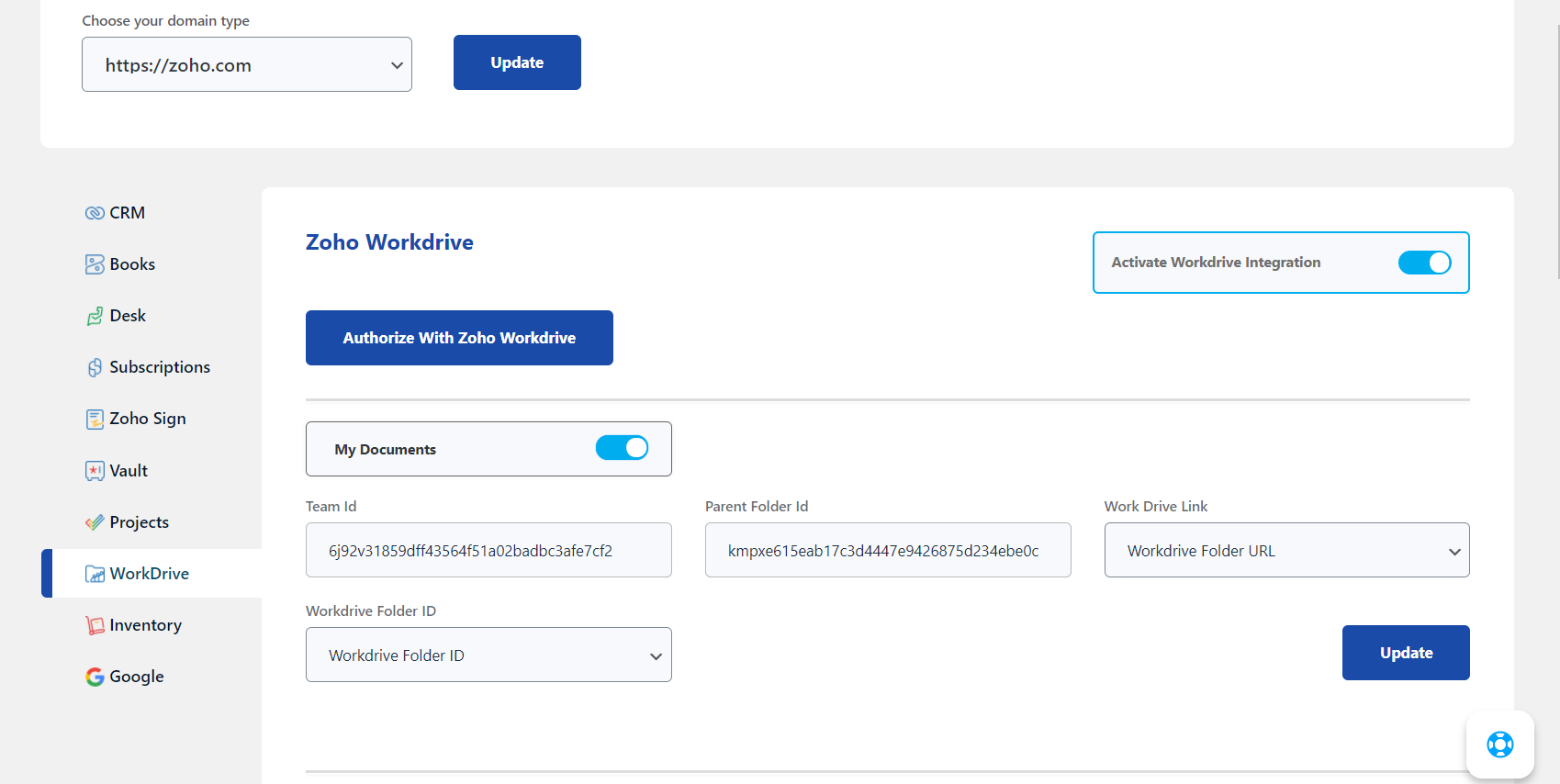Click Update button in Workdrive section
1560x784 pixels.
pos(1406,653)
